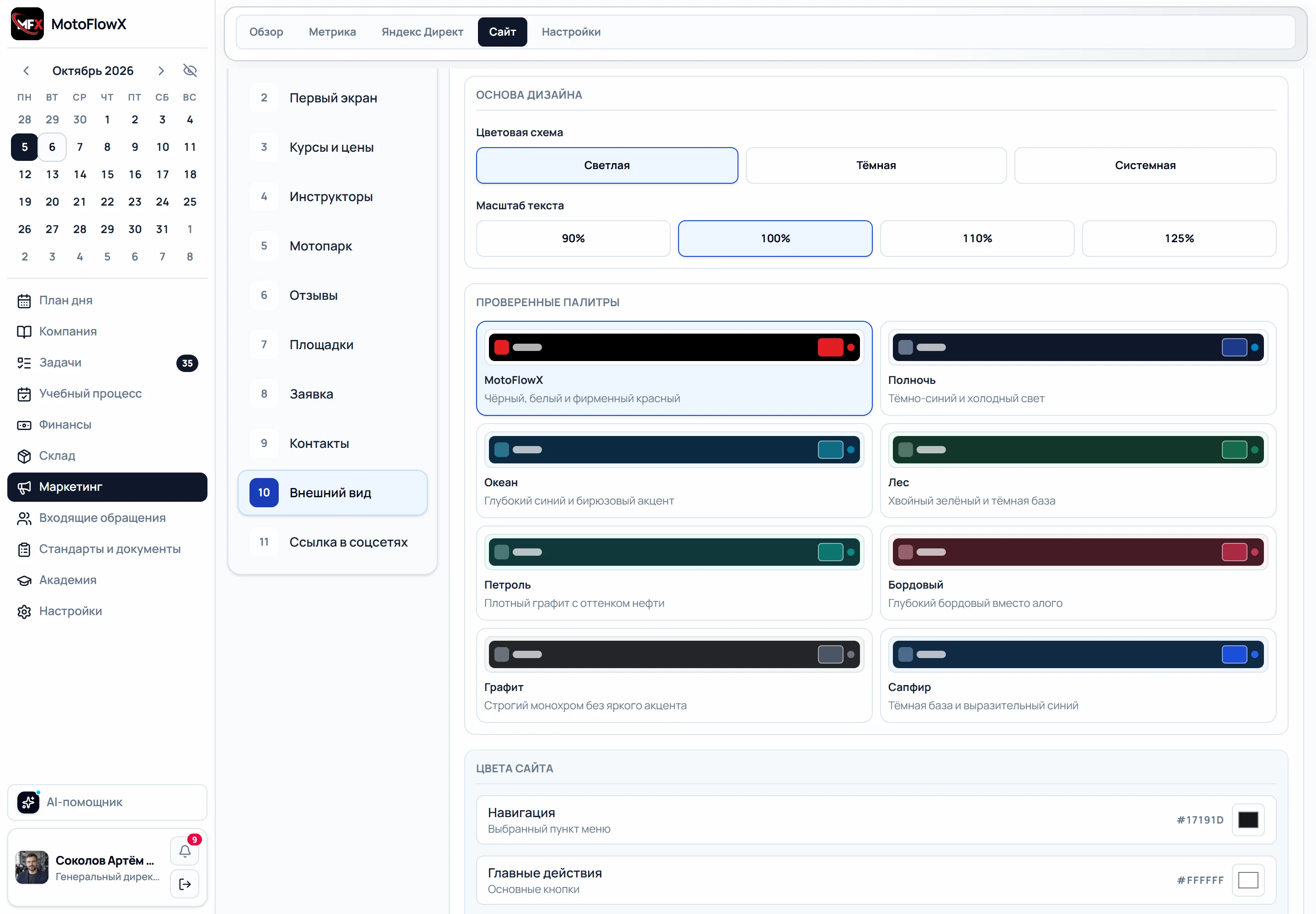Select the Бордовый palette card

(x=1078, y=573)
